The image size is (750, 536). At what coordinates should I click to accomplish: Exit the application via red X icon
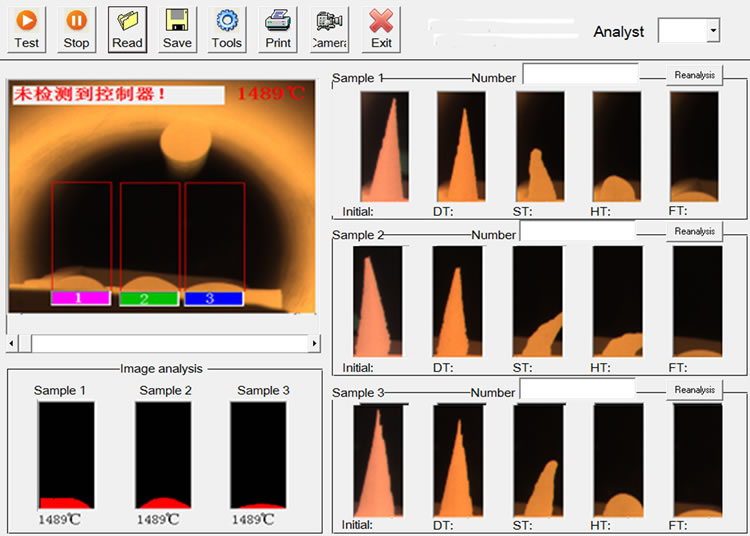coord(381,29)
